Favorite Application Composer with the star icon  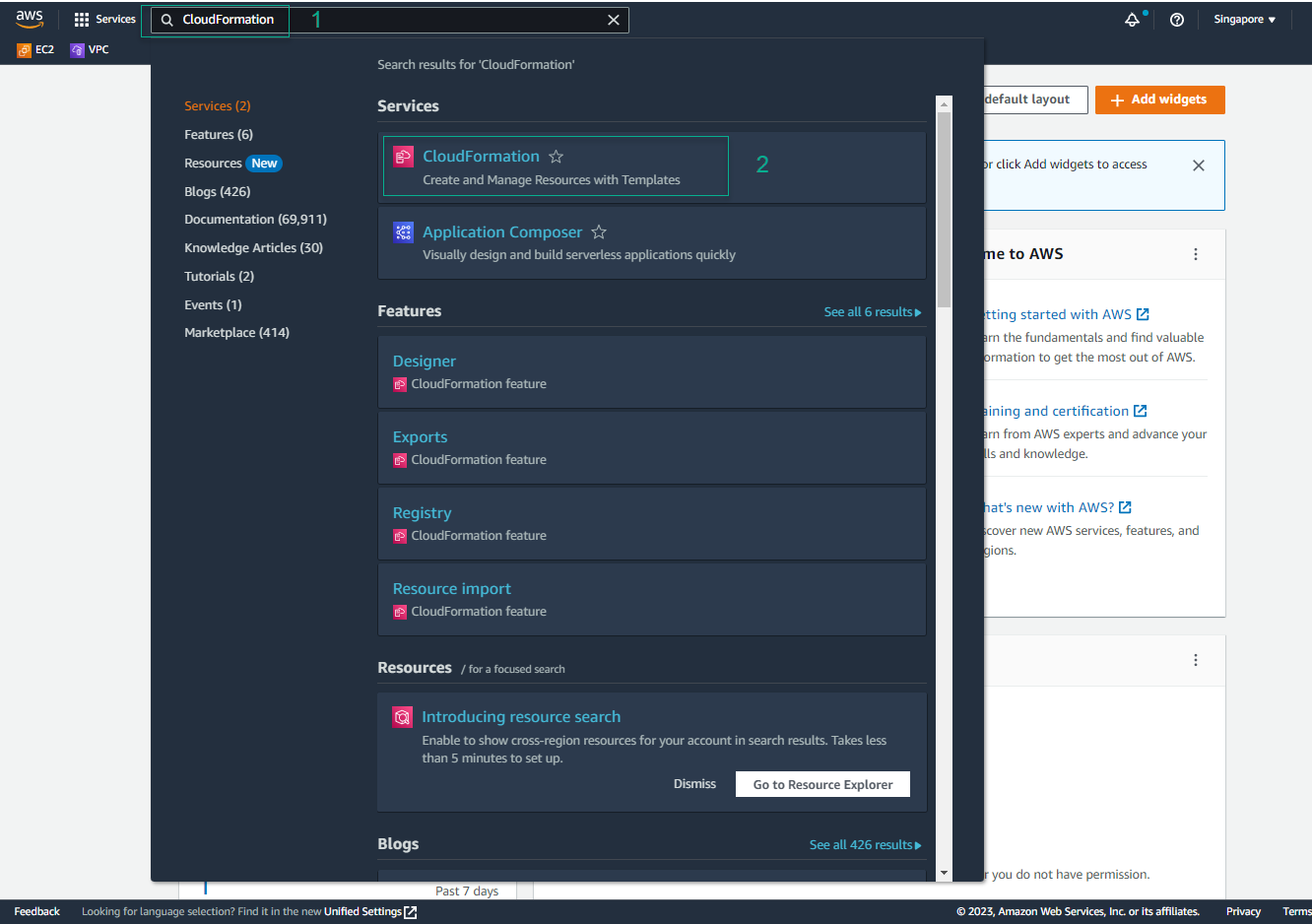pyautogui.click(x=599, y=232)
